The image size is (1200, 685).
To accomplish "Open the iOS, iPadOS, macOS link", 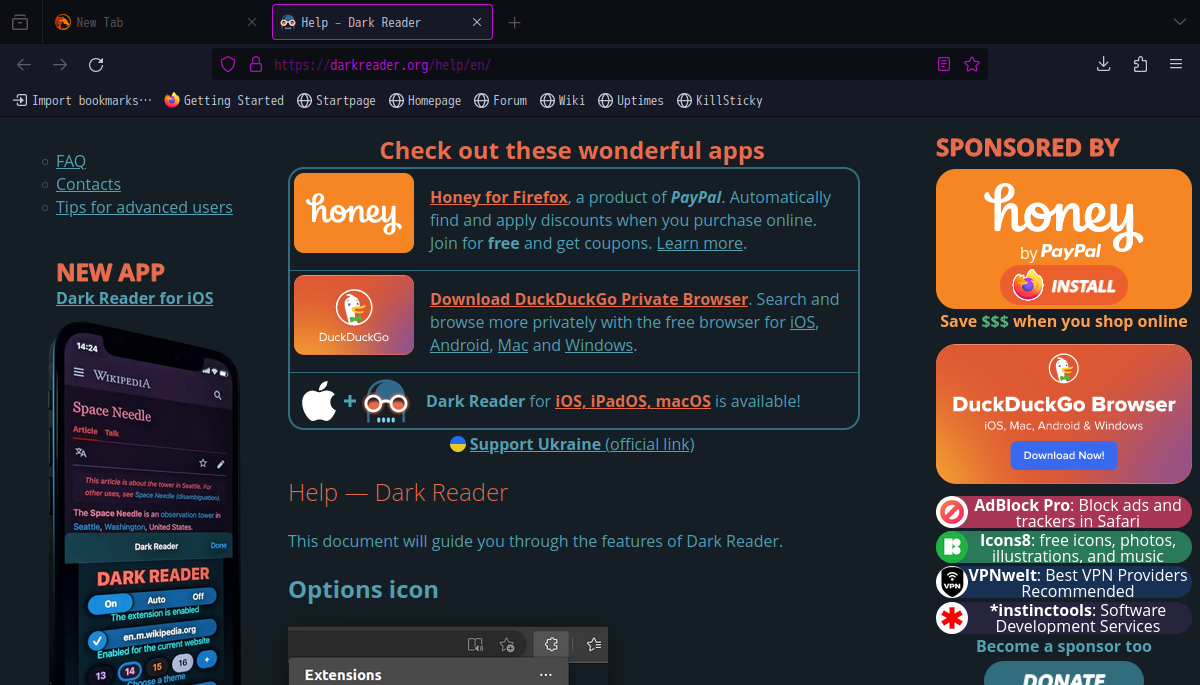I will 633,401.
